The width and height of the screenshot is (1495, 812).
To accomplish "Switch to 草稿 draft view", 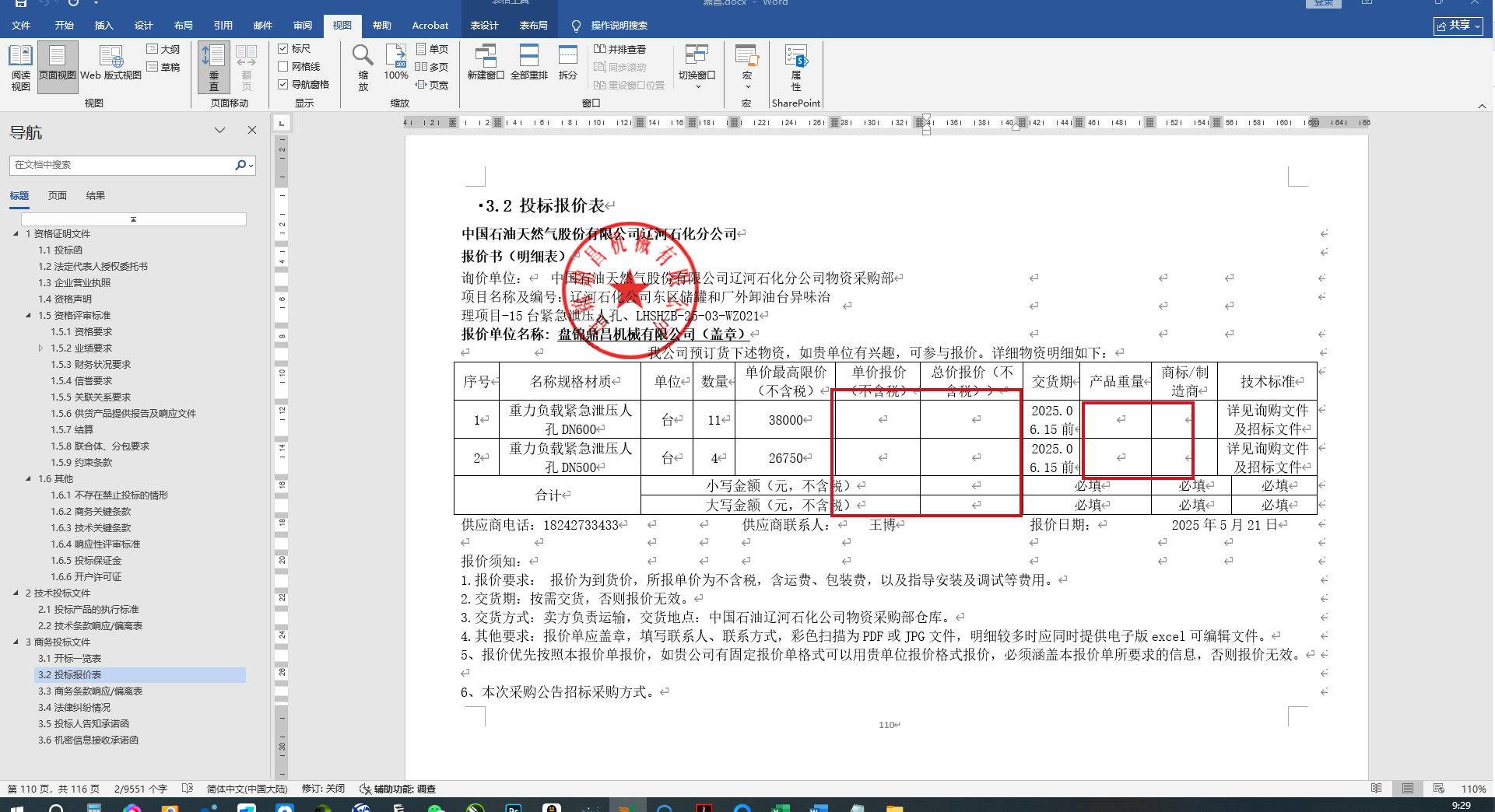I will pos(163,67).
